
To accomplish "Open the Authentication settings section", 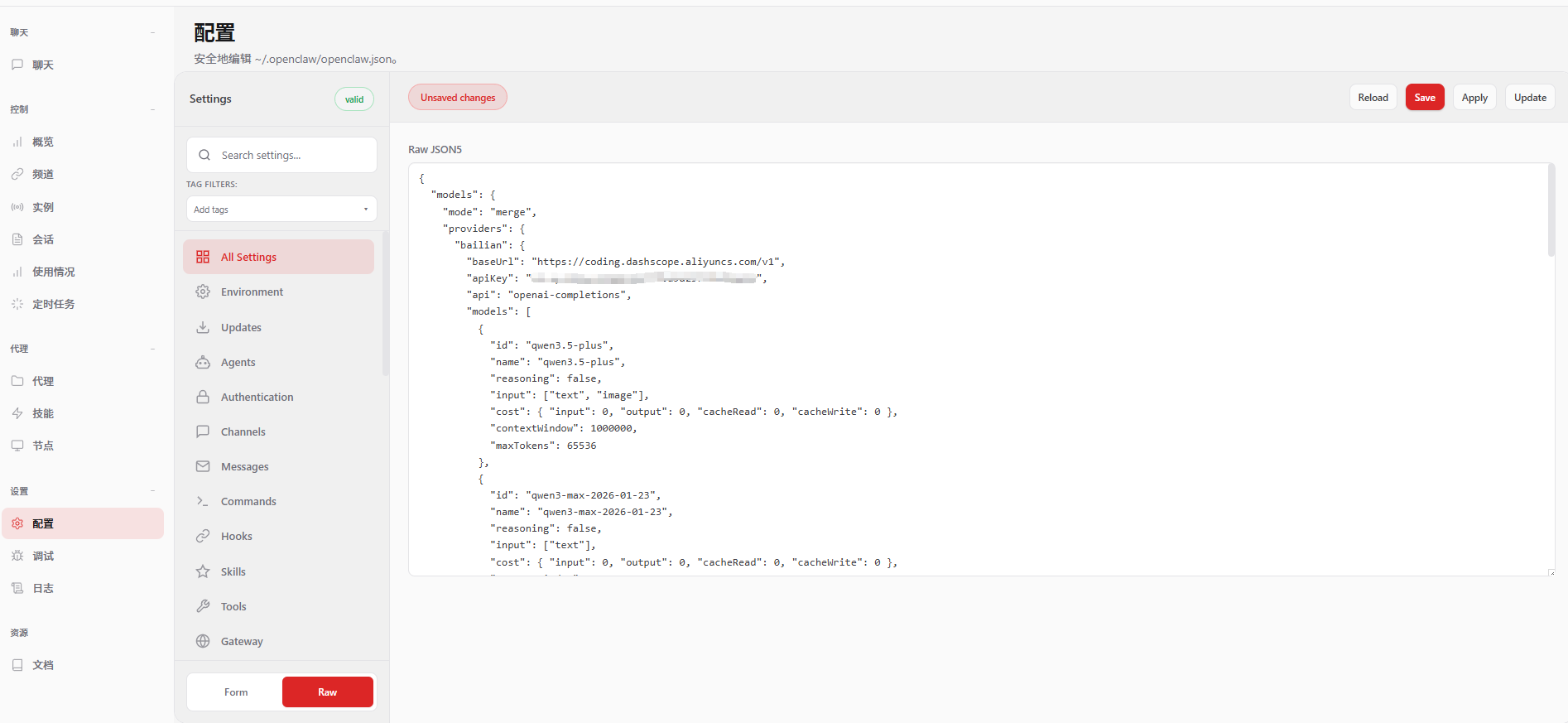I will tap(257, 397).
